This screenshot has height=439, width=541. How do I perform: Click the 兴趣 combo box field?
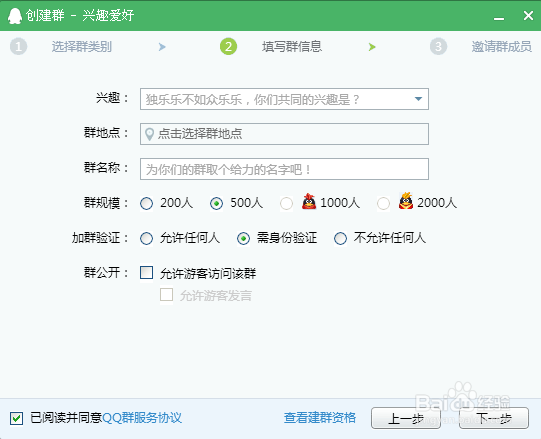(x=284, y=99)
